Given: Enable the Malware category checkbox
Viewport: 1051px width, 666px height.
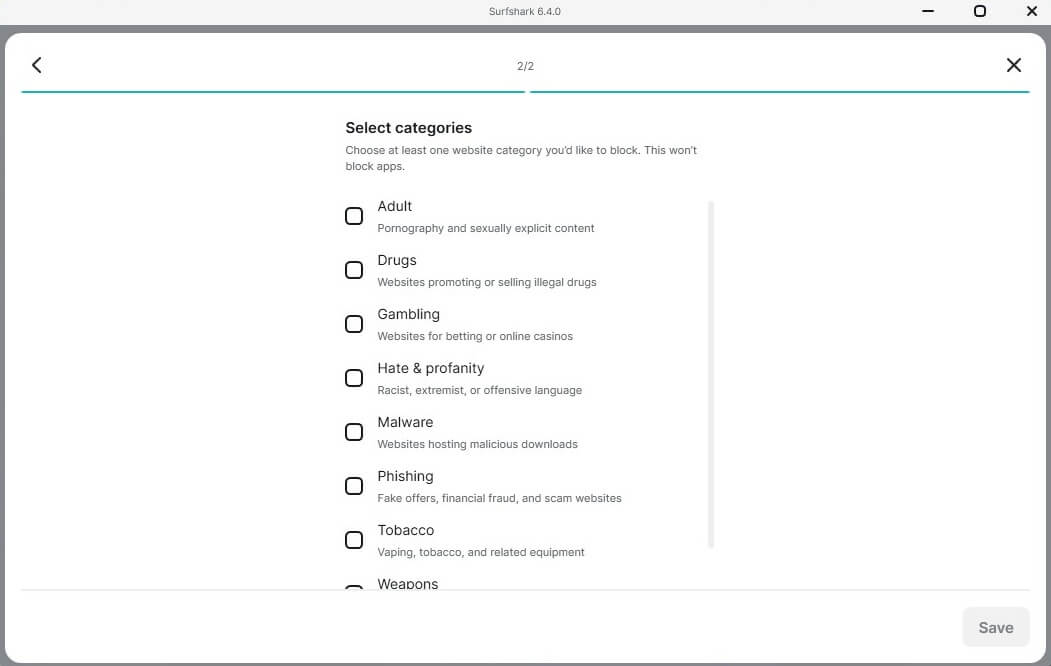Looking at the screenshot, I should (x=354, y=431).
